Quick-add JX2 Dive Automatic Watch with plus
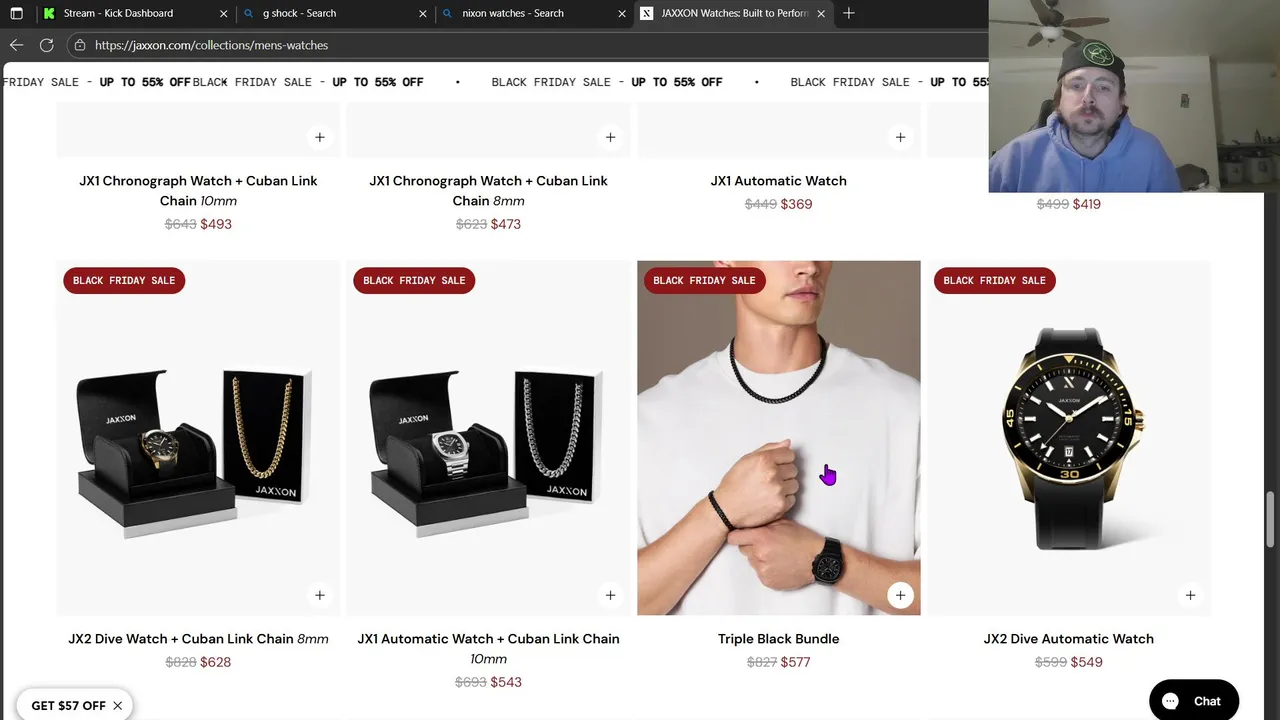Image resolution: width=1280 pixels, height=720 pixels. point(1190,595)
